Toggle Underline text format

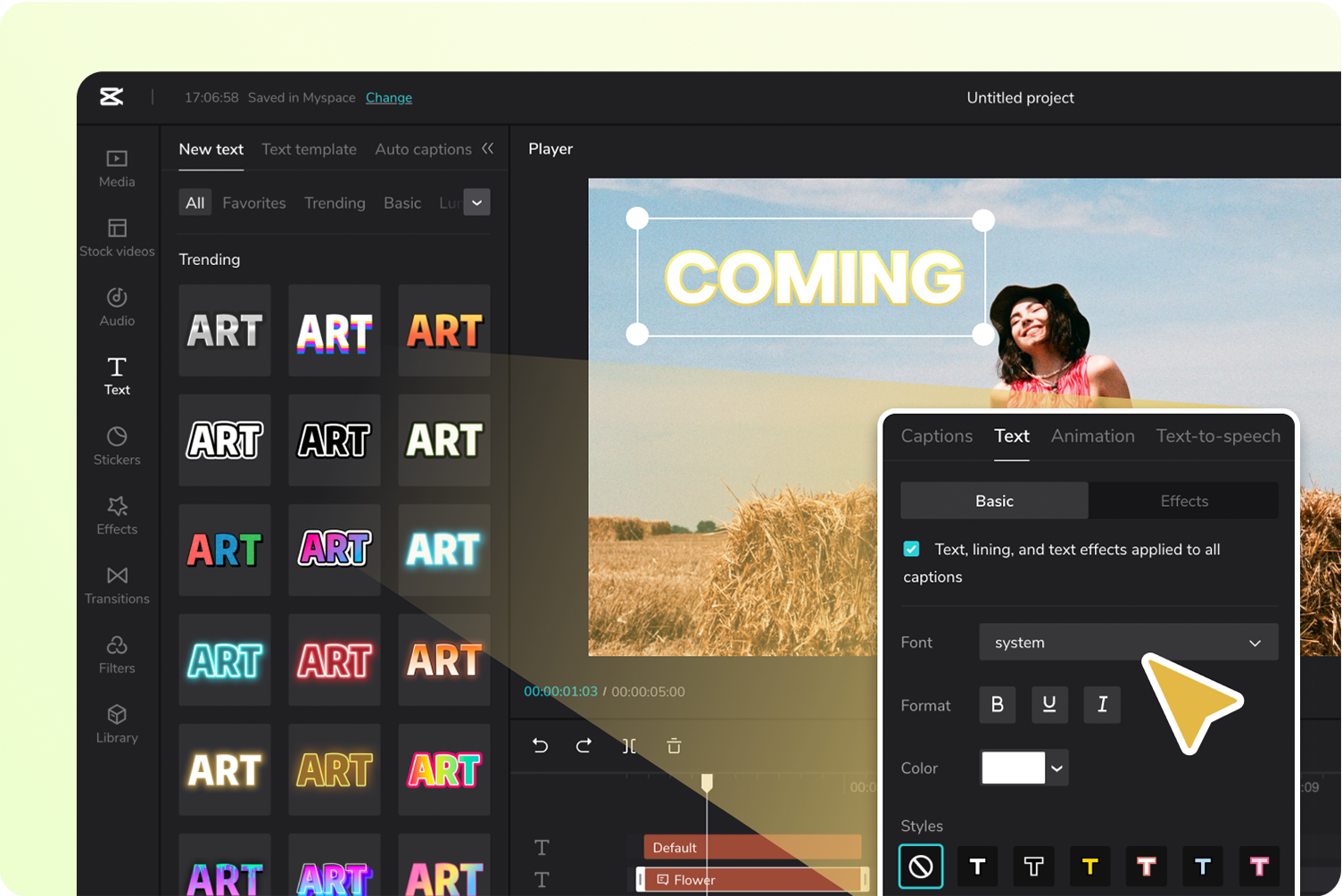point(1049,705)
